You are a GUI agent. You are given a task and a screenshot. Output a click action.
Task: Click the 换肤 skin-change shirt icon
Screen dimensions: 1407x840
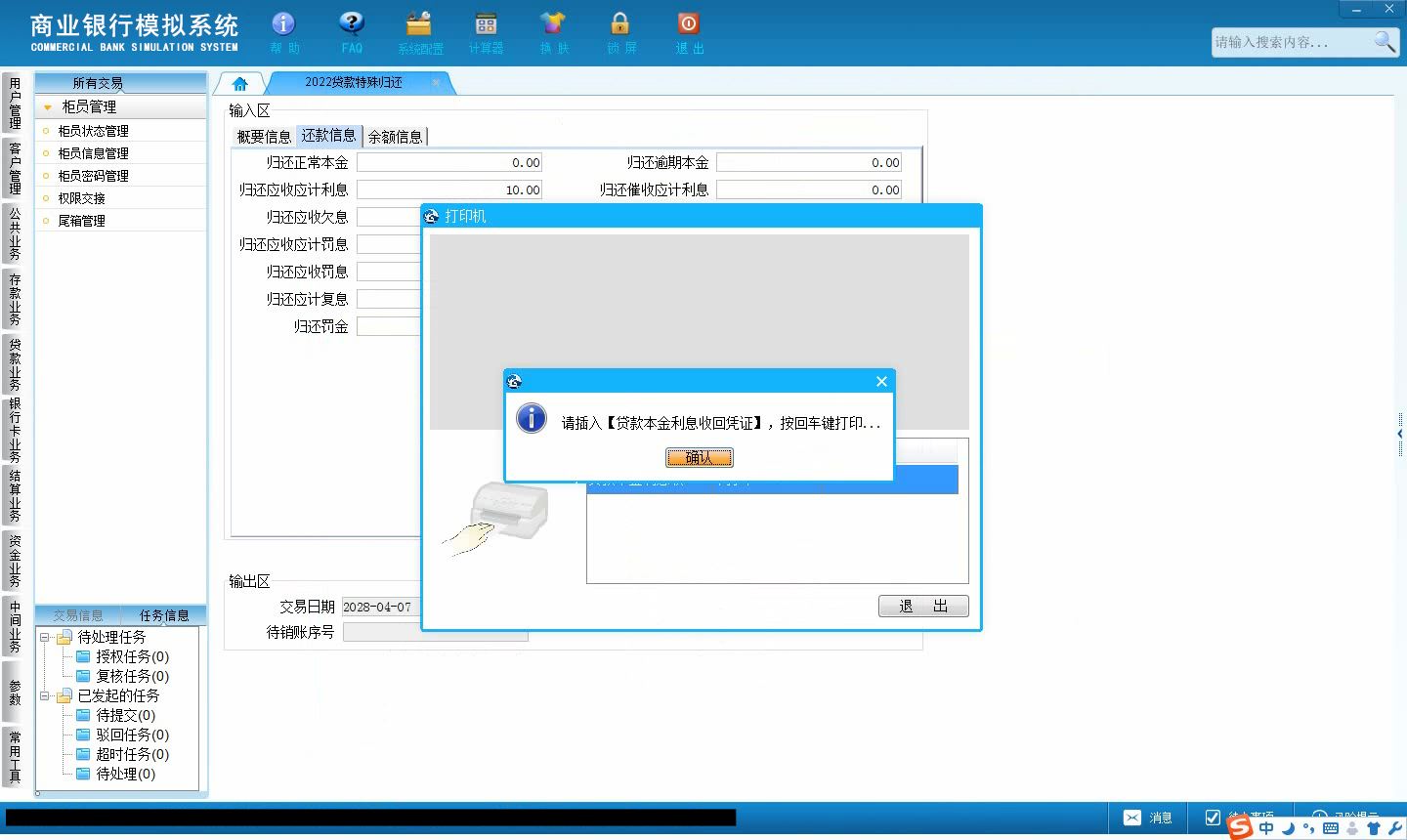pyautogui.click(x=553, y=24)
